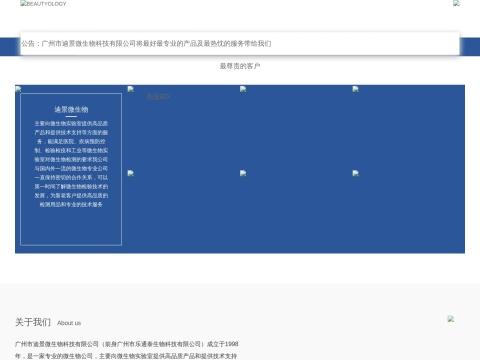Click the broken image icon beside the About us section
480x360 pixels.
point(451,319)
